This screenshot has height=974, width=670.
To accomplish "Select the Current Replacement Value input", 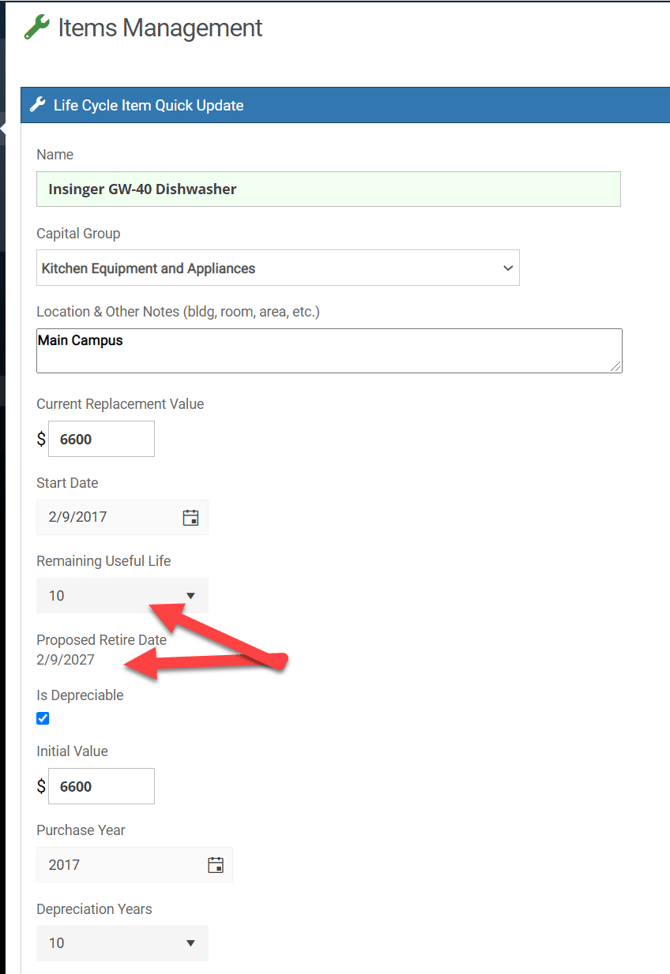I will tap(101, 439).
